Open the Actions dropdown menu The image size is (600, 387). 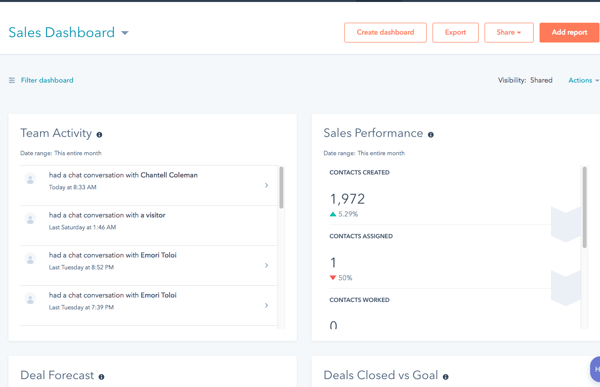(x=583, y=80)
